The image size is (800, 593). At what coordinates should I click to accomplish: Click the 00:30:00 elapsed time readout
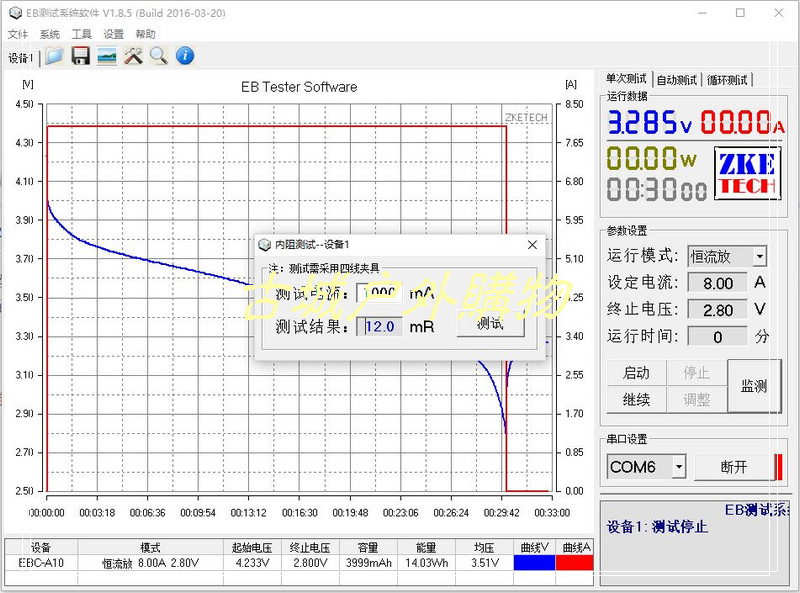click(x=657, y=189)
